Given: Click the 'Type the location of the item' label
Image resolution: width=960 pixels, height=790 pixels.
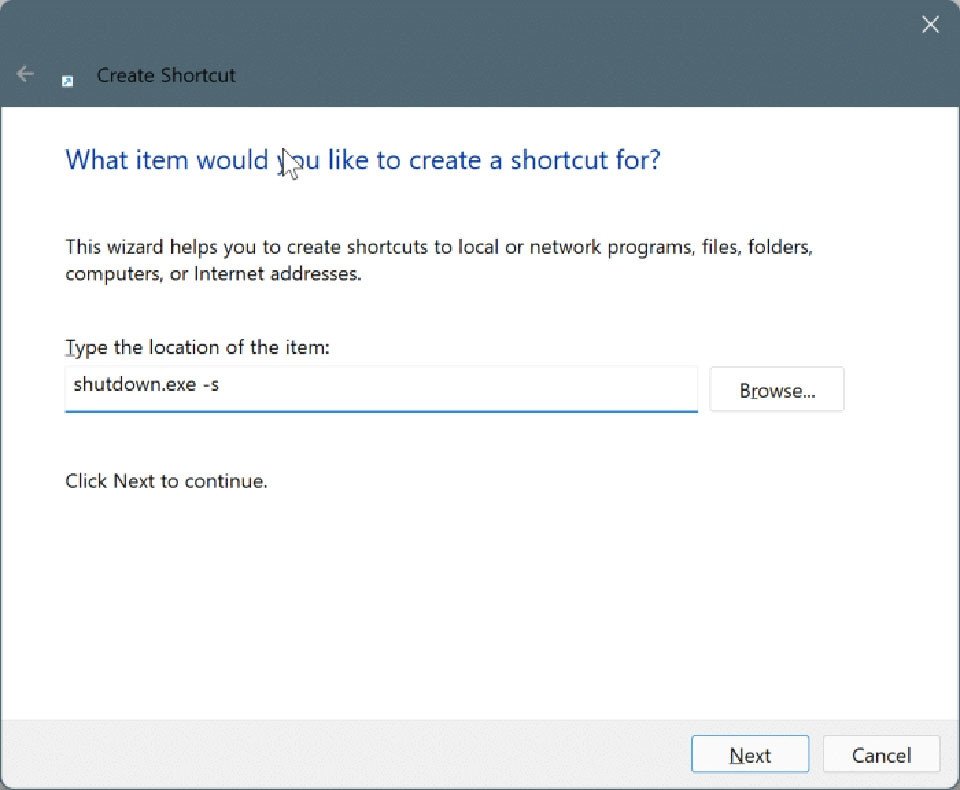Looking at the screenshot, I should tap(197, 347).
